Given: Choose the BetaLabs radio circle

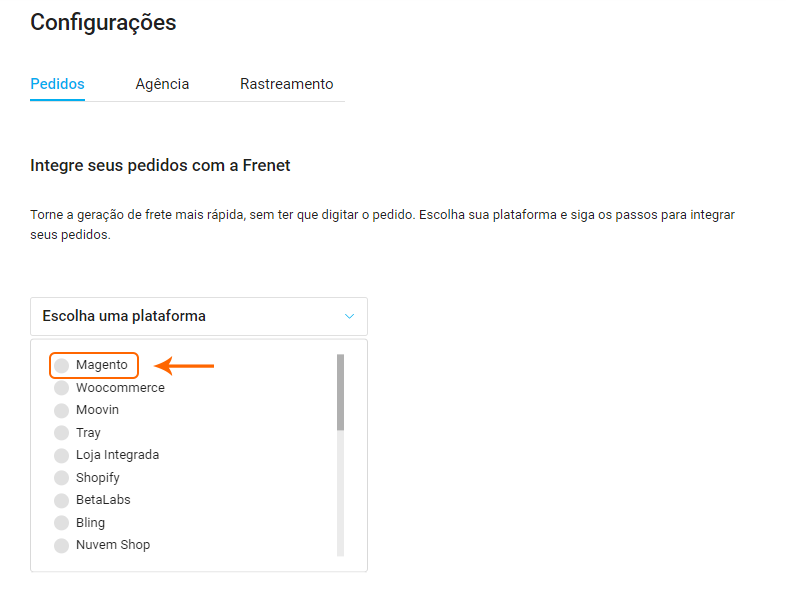Looking at the screenshot, I should click(62, 500).
